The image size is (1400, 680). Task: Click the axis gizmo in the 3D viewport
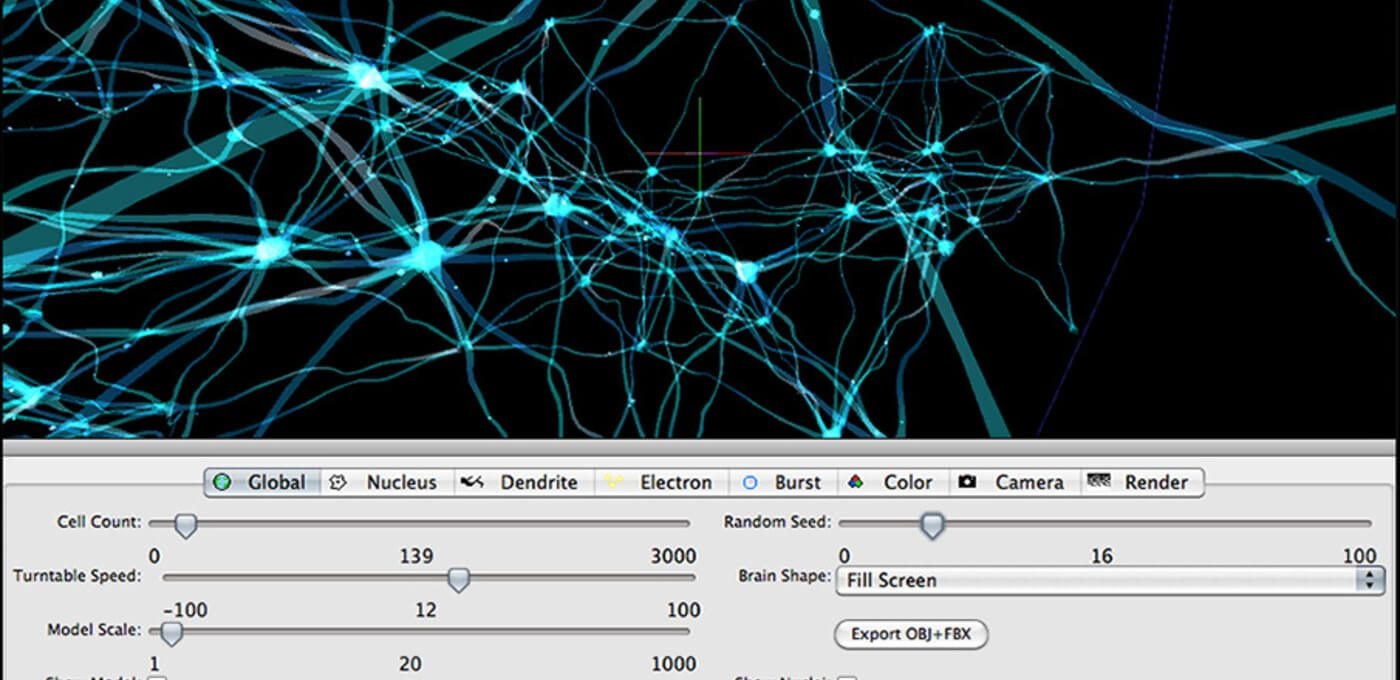[x=700, y=155]
